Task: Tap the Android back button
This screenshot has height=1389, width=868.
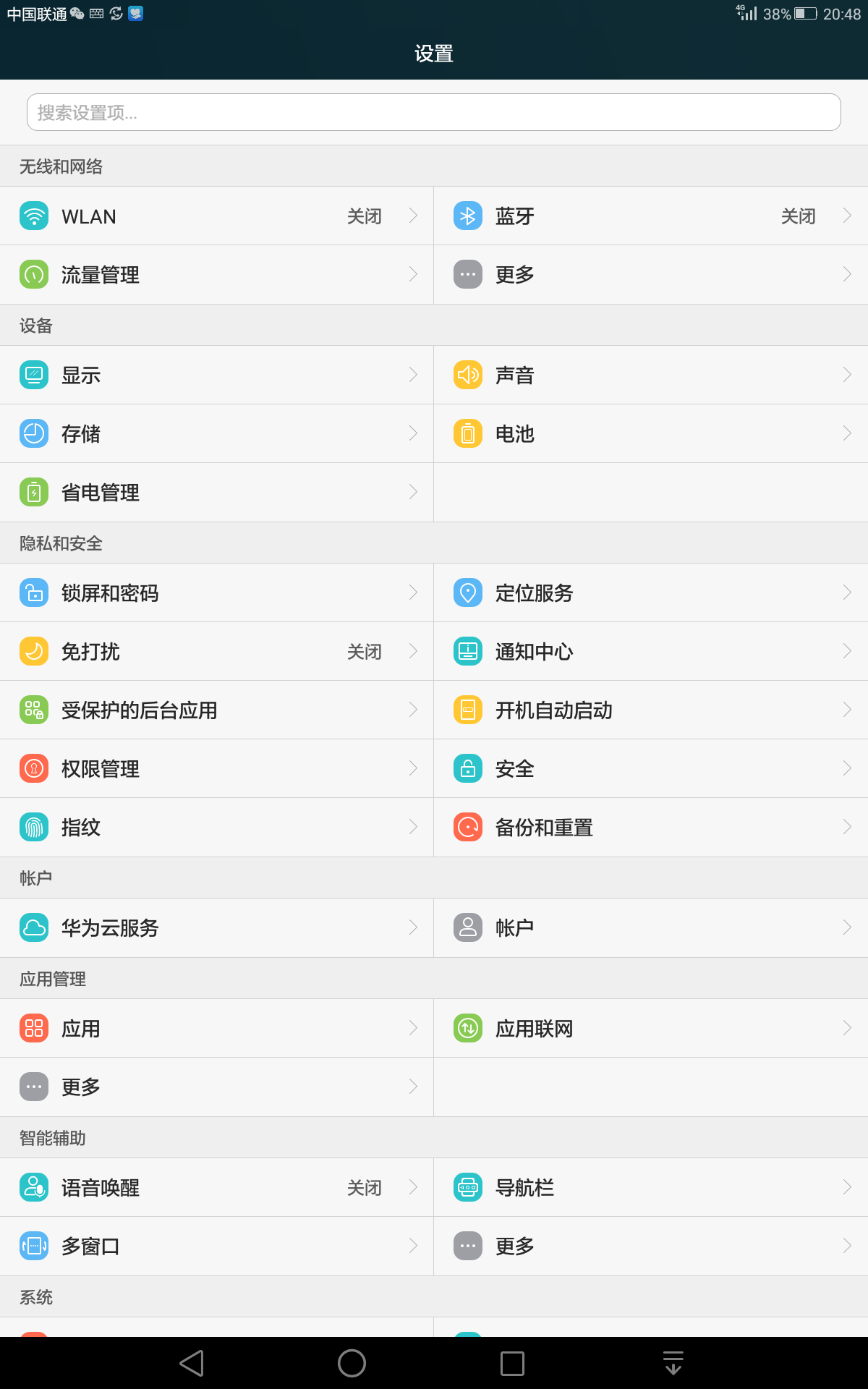Action: tap(192, 1363)
